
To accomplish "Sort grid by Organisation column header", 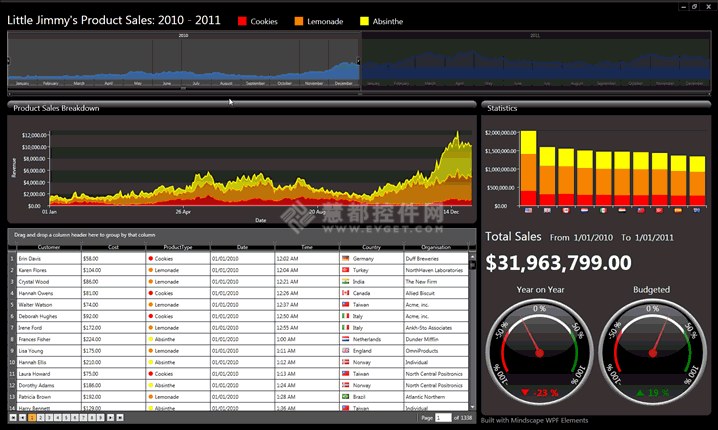I will [x=436, y=247].
